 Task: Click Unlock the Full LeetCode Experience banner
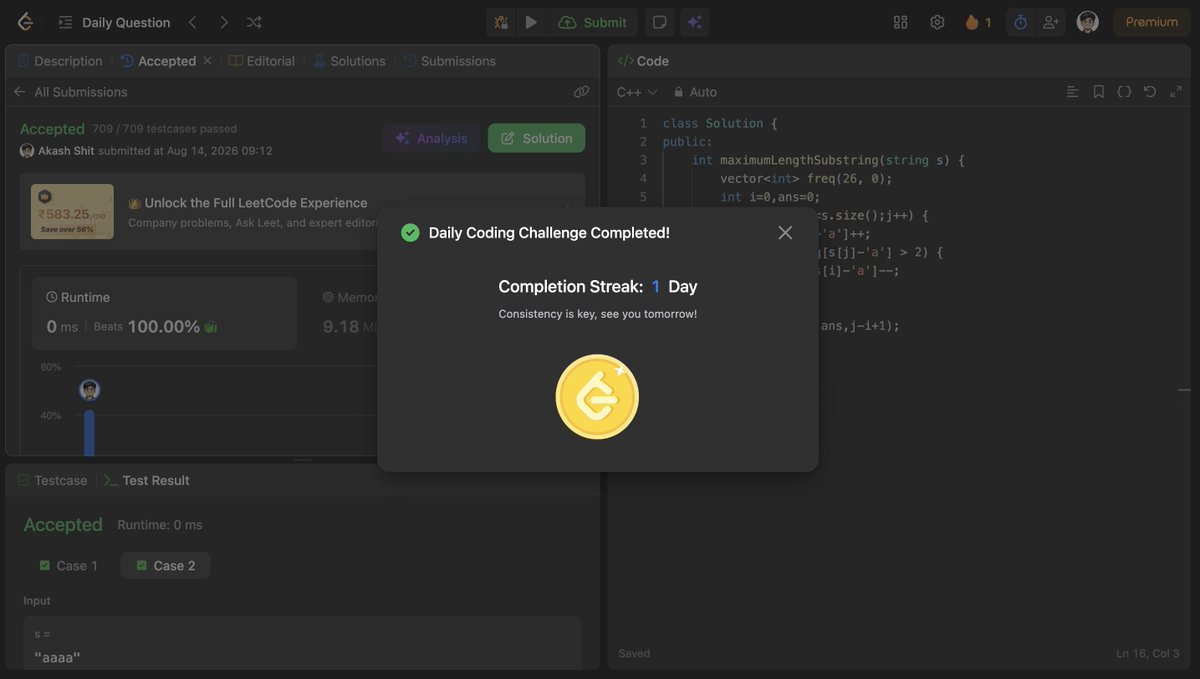302,212
